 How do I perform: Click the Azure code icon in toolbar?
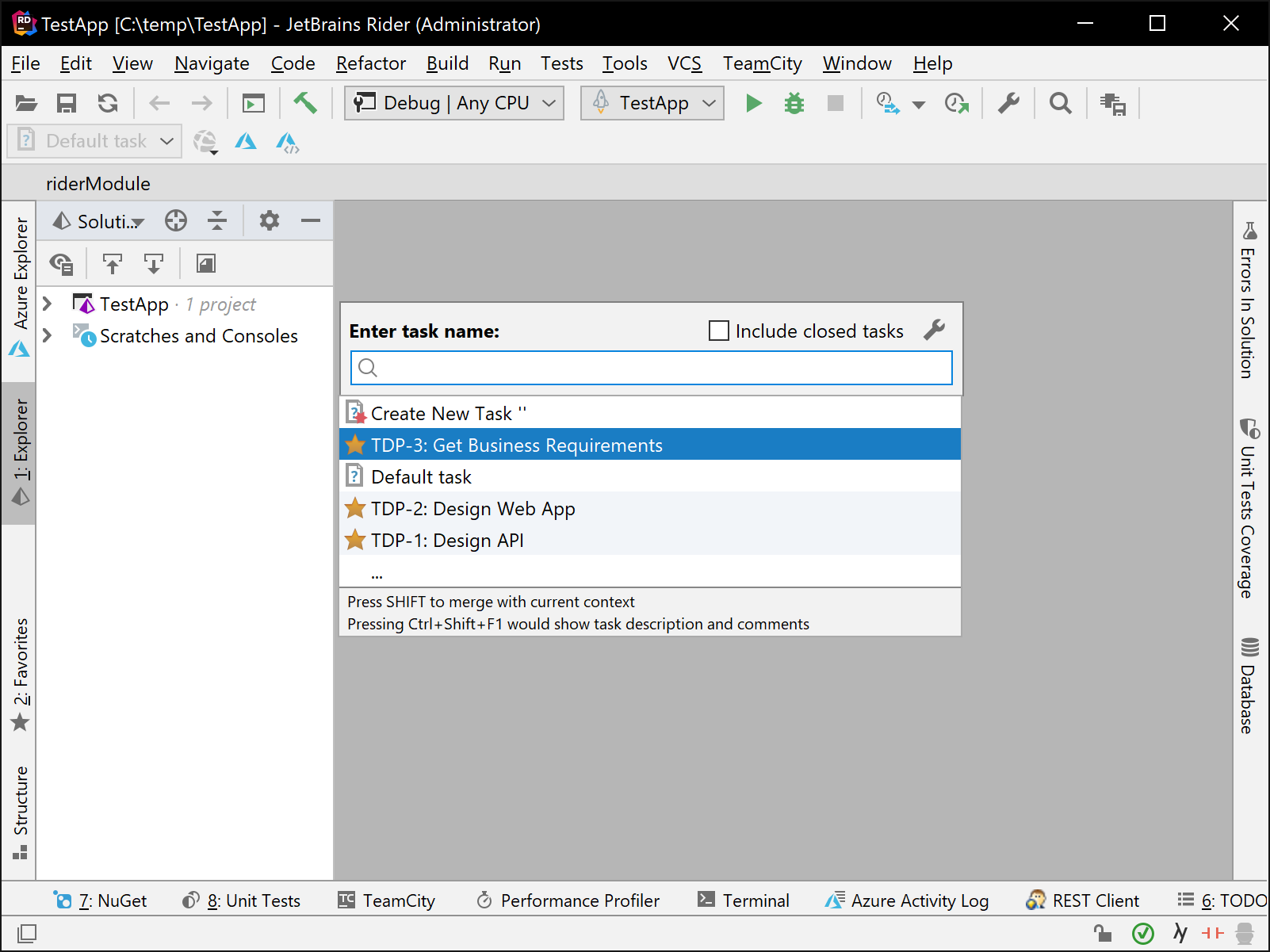click(287, 142)
